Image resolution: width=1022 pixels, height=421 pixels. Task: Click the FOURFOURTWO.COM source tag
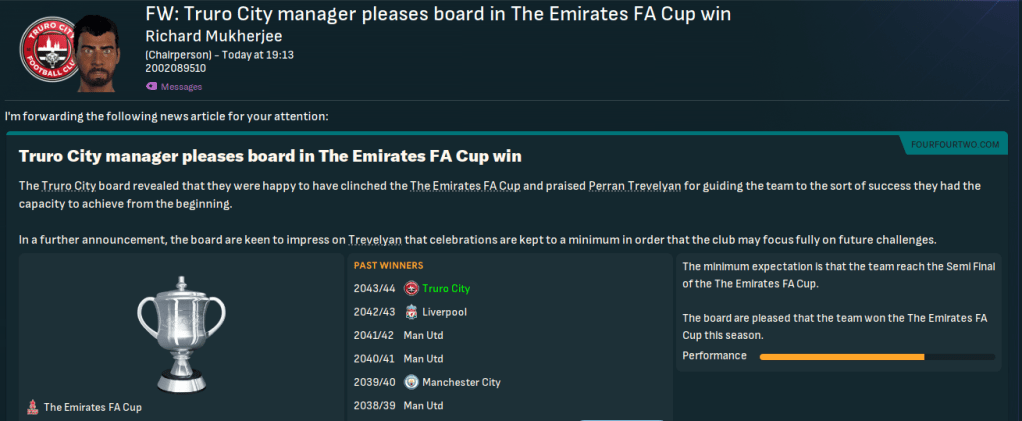click(960, 144)
